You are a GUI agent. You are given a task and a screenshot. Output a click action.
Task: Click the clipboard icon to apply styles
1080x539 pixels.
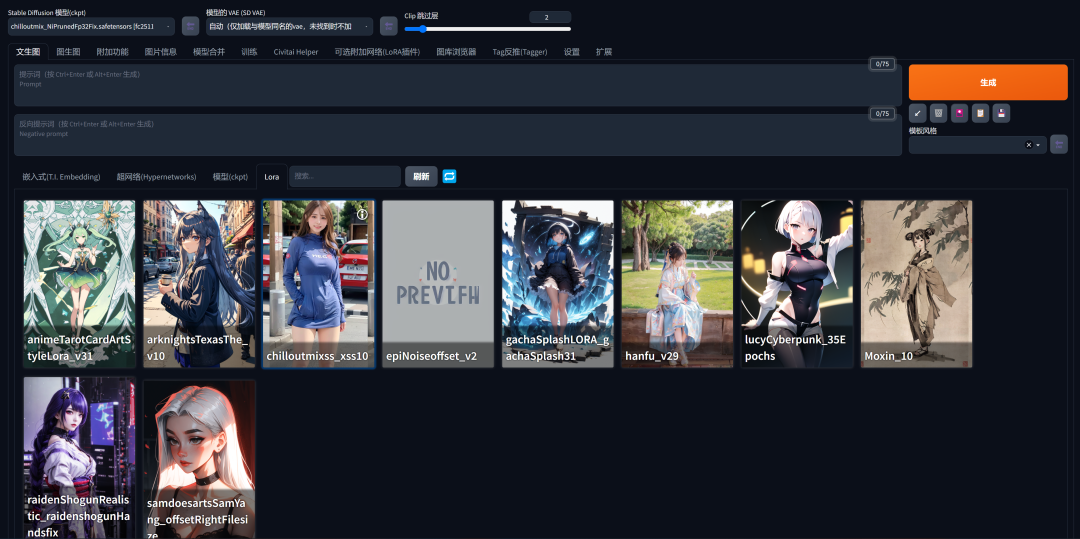(x=980, y=113)
